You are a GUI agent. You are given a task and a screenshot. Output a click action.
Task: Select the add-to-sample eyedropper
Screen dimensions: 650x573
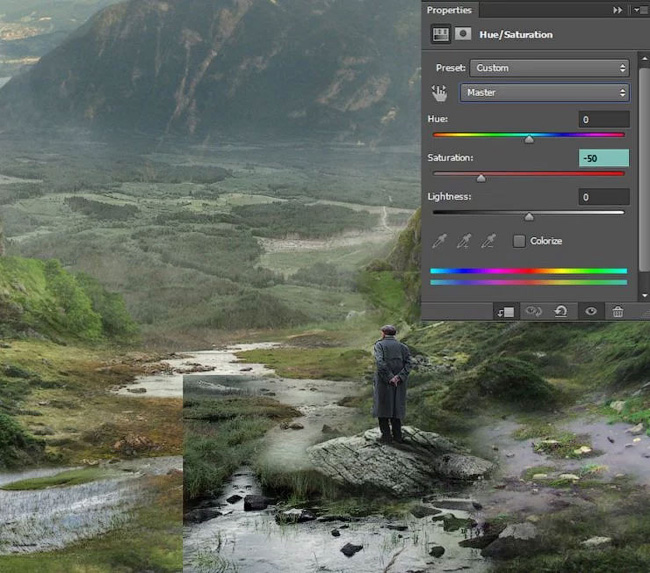(x=464, y=241)
